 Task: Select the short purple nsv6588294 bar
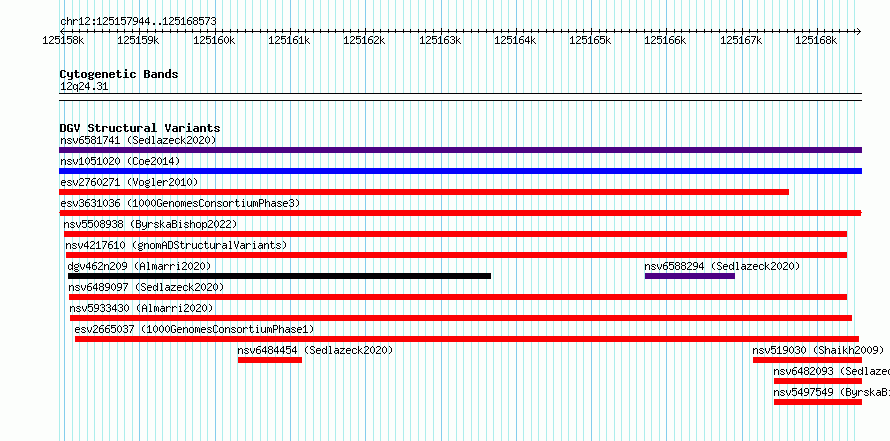pos(690,276)
